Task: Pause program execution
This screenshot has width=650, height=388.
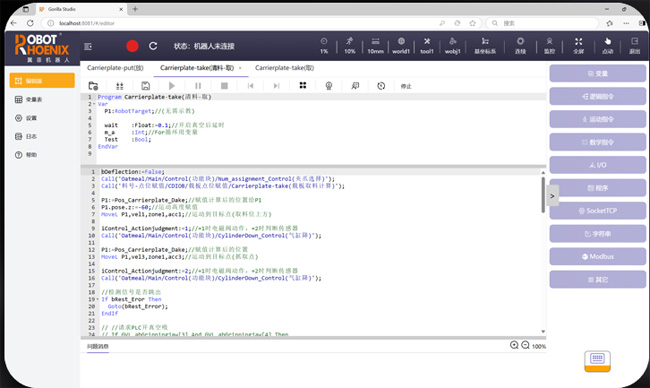Action: pyautogui.click(x=198, y=86)
